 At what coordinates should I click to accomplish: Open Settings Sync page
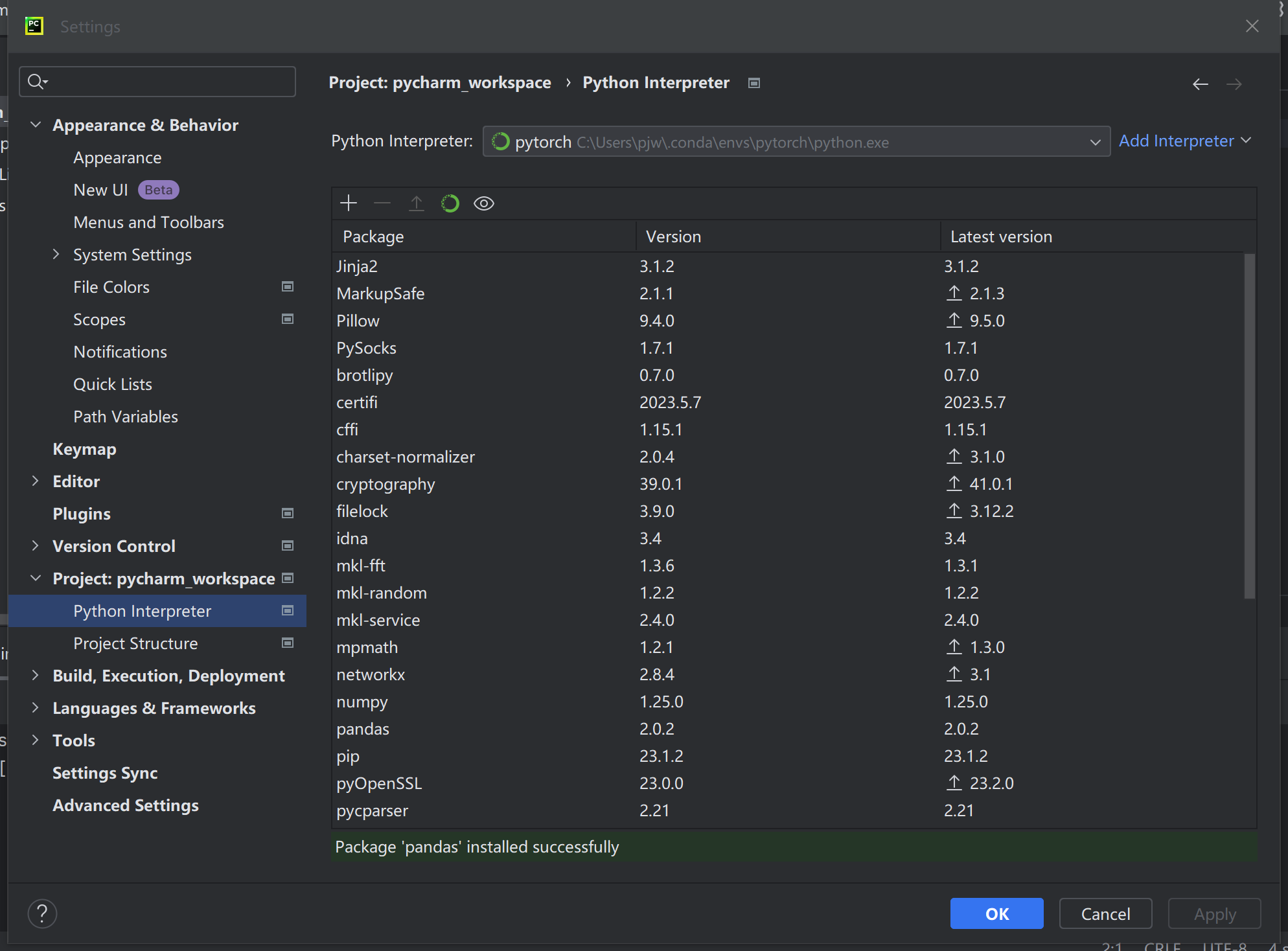pyautogui.click(x=105, y=773)
